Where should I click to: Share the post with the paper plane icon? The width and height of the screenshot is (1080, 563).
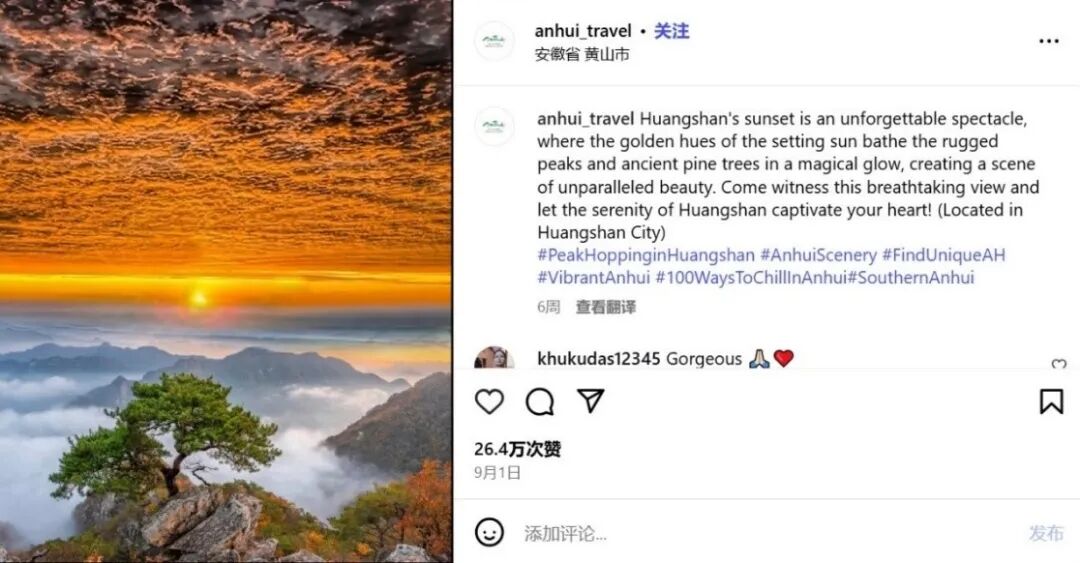coord(590,400)
